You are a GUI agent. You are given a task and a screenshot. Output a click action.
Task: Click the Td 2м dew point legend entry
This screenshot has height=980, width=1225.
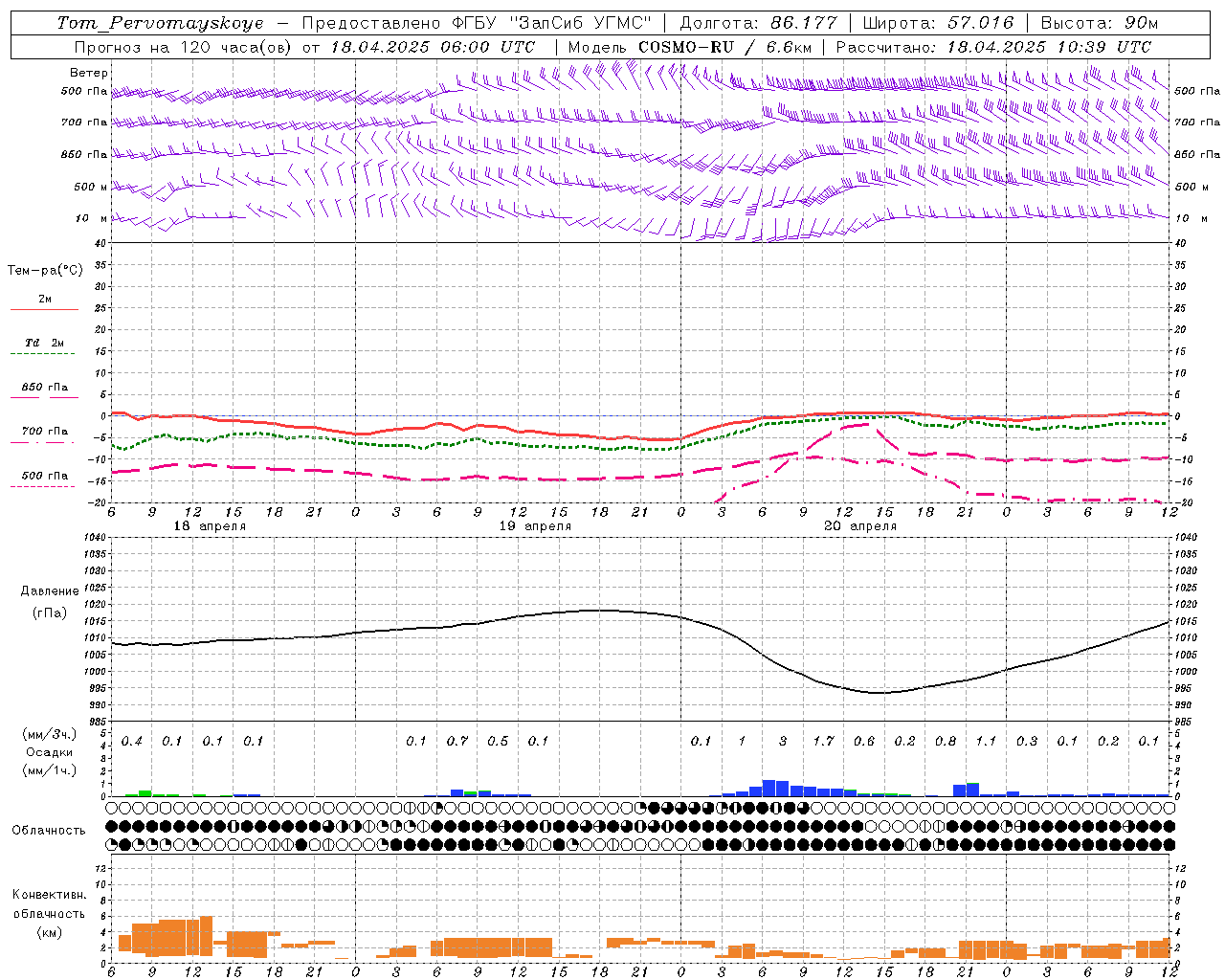(x=44, y=343)
